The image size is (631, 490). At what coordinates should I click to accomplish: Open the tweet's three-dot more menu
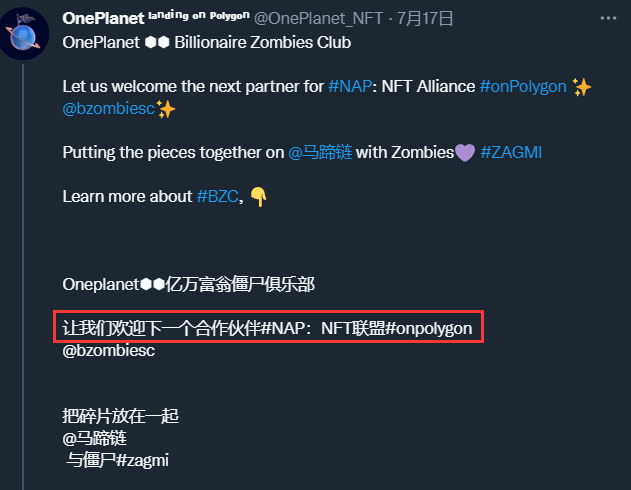(606, 18)
